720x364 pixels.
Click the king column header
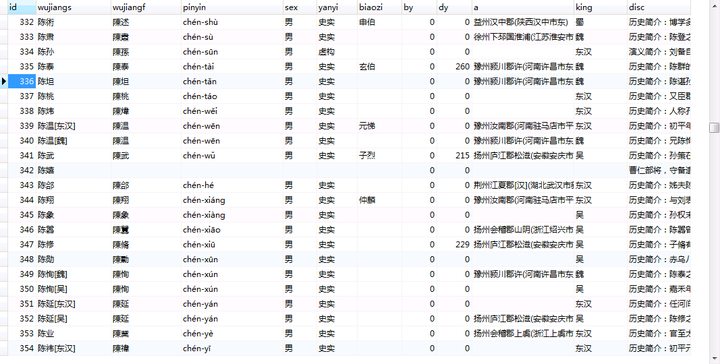(x=600, y=7)
